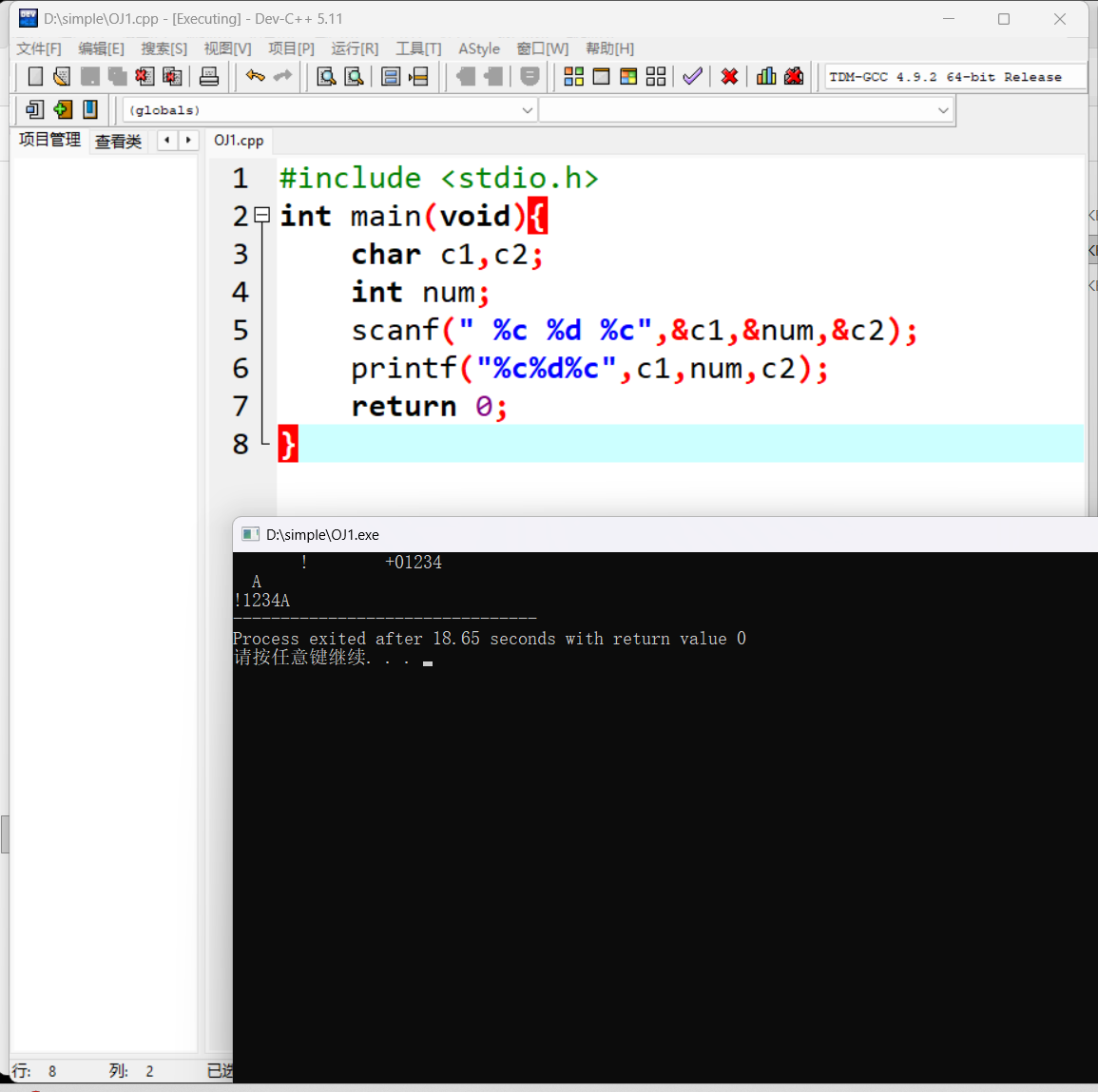Click the Save All toolbar icon
This screenshot has height=1092, width=1098.
coord(117,76)
